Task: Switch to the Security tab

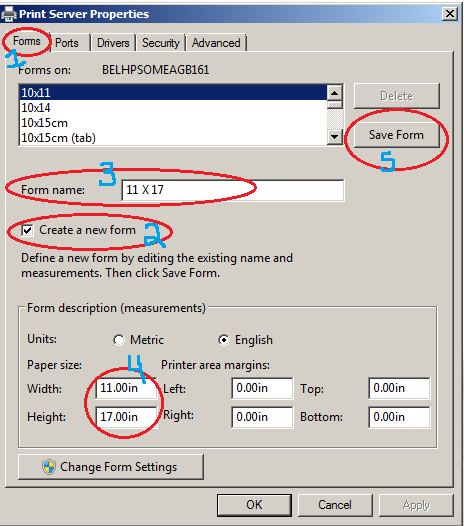Action: point(161,43)
